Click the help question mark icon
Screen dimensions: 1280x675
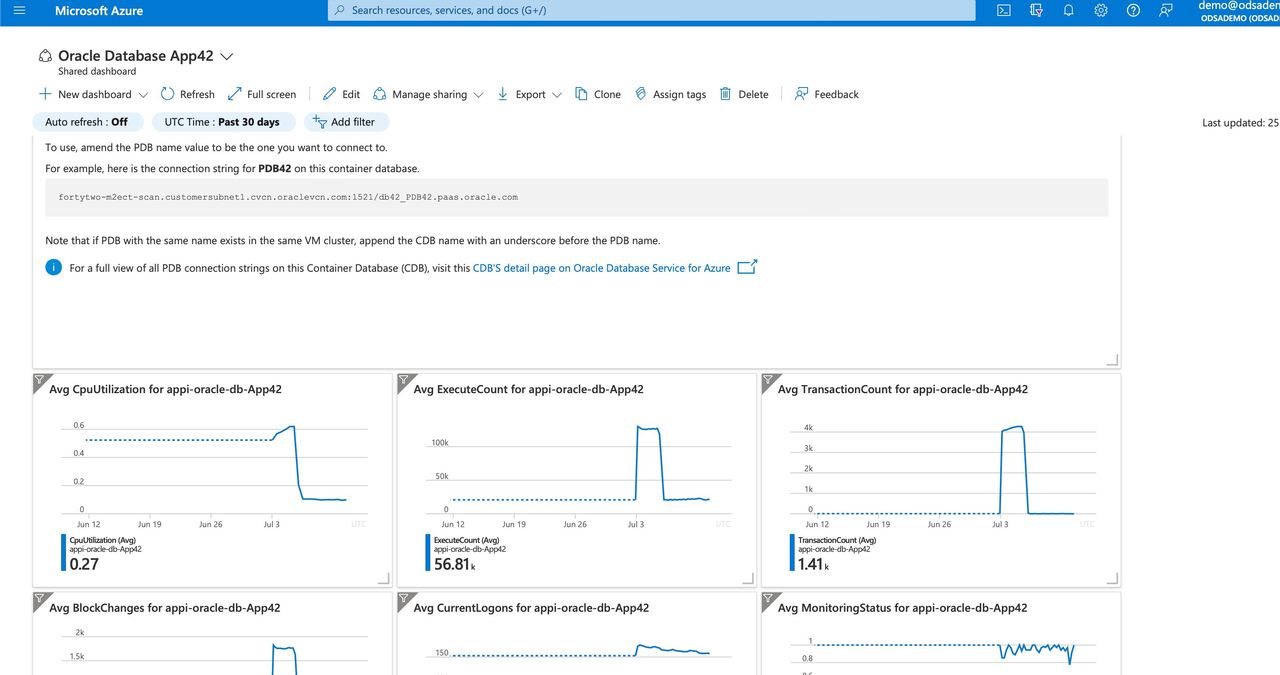tap(1133, 10)
